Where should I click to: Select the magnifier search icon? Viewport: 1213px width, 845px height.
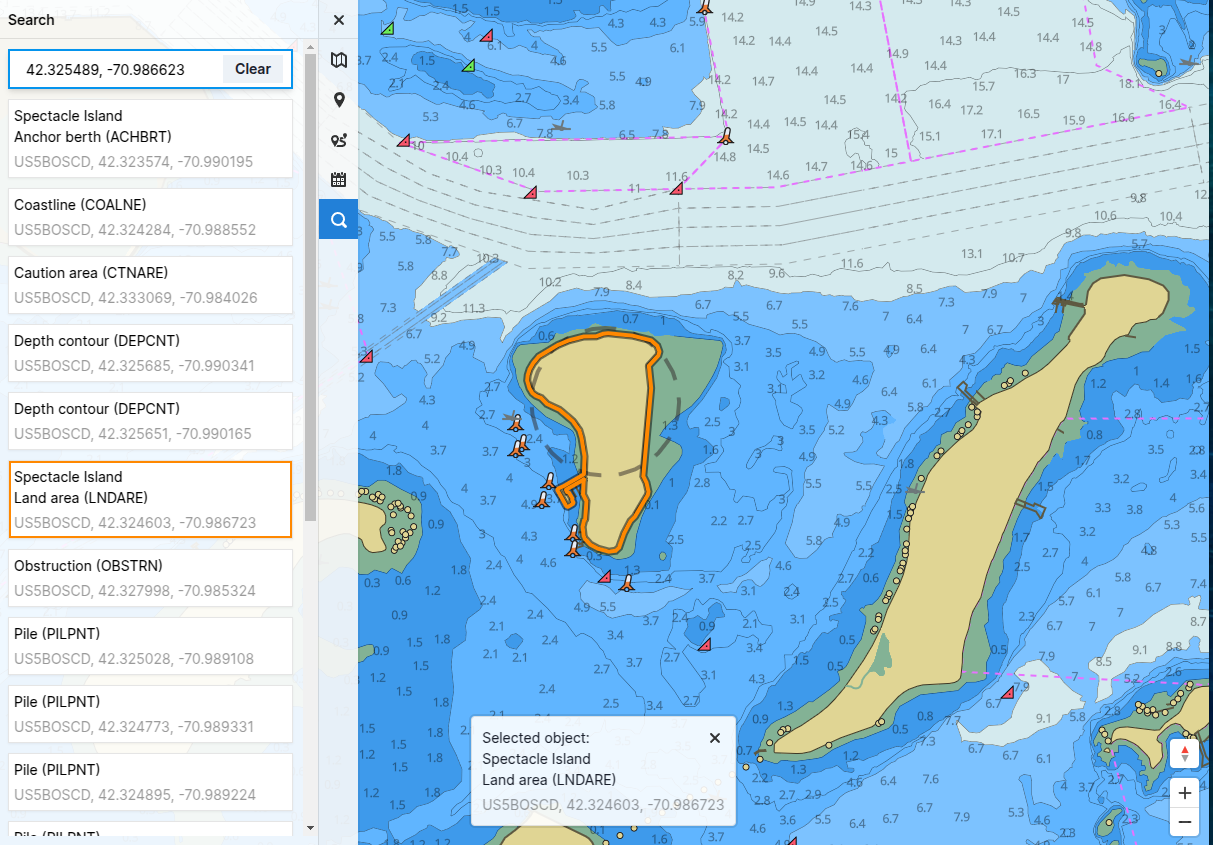coord(339,220)
